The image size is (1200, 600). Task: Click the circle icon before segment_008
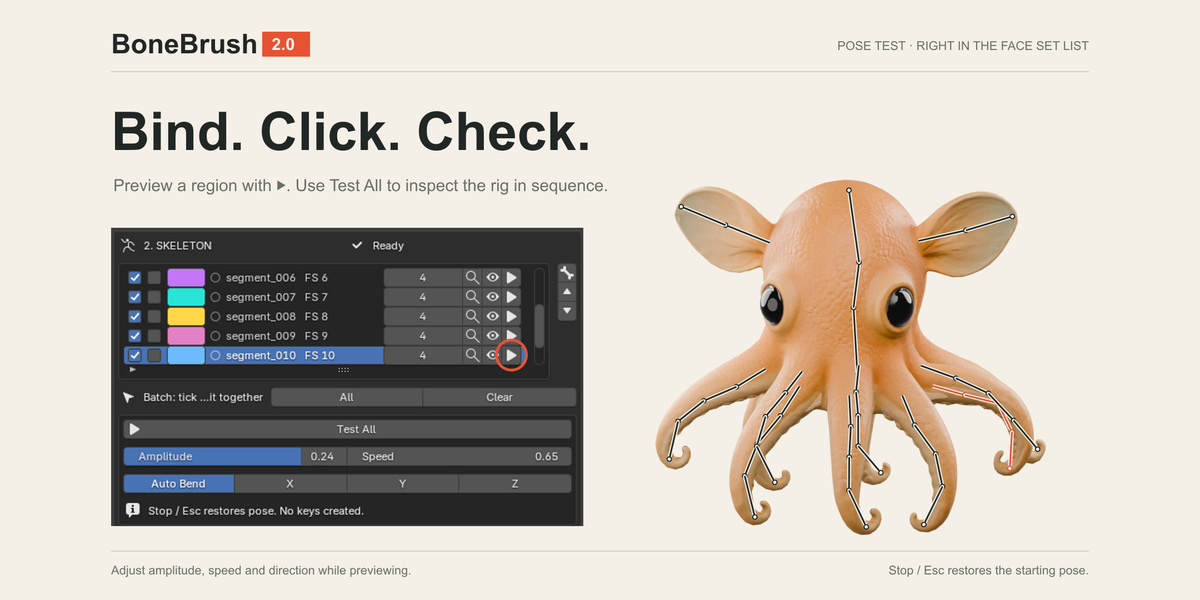pos(215,316)
